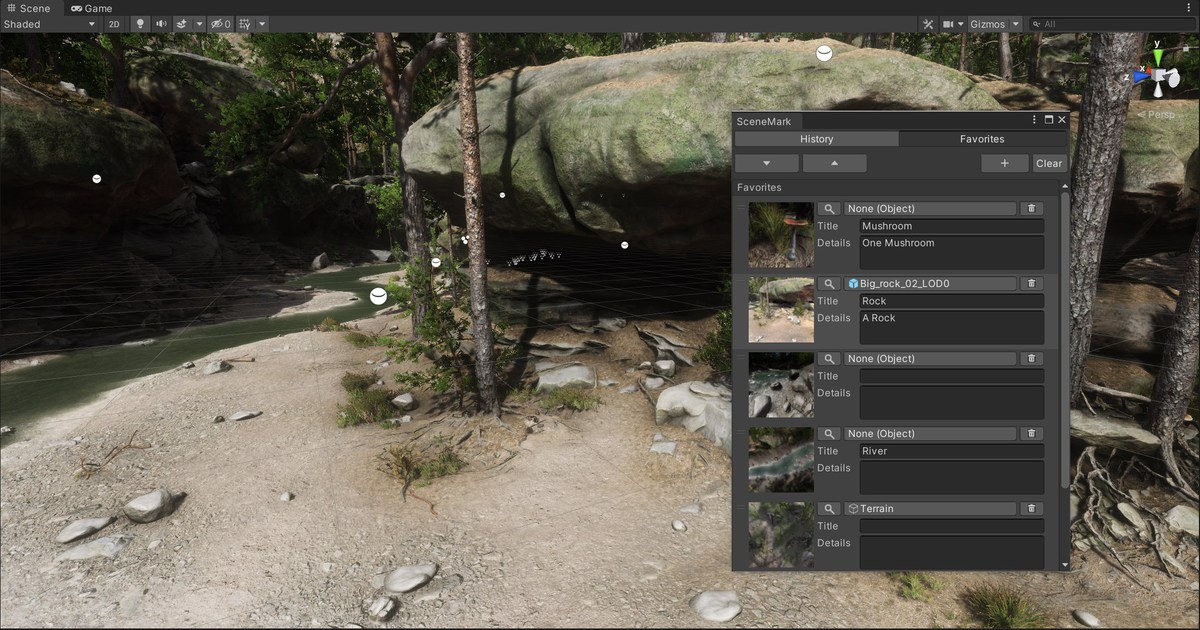Toggle scene lighting with the lightbulb icon
Image resolution: width=1200 pixels, height=630 pixels.
point(140,23)
